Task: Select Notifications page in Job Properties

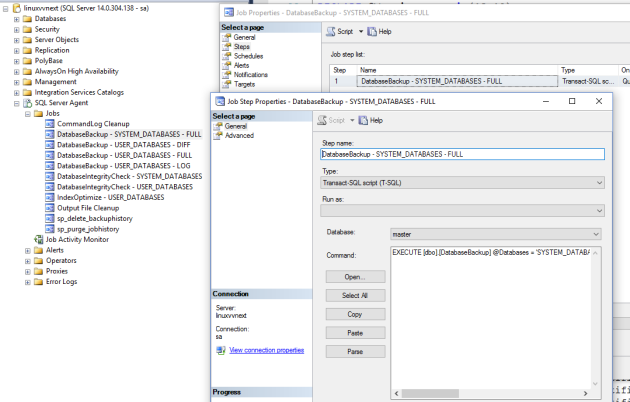Action: pos(251,75)
